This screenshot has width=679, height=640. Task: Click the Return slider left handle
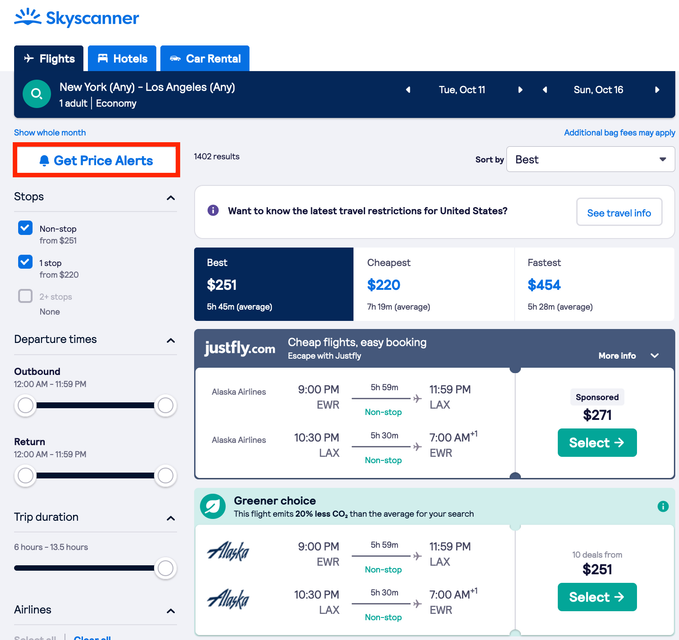click(26, 475)
